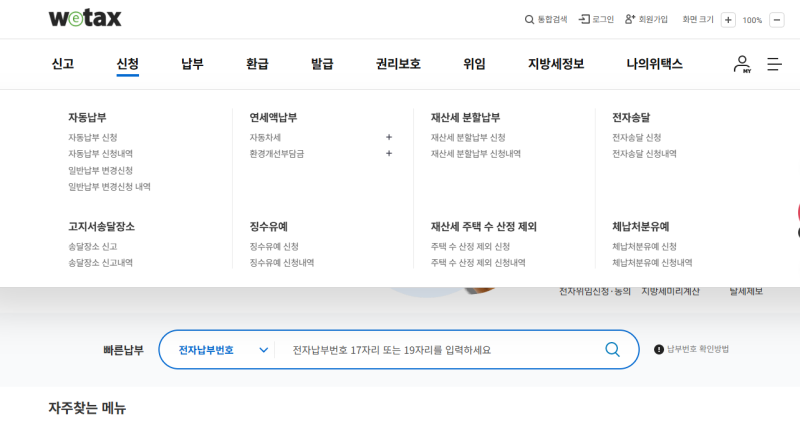This screenshot has height=423, width=800.
Task: Click the 자동납부 heading
Action: tap(87, 117)
